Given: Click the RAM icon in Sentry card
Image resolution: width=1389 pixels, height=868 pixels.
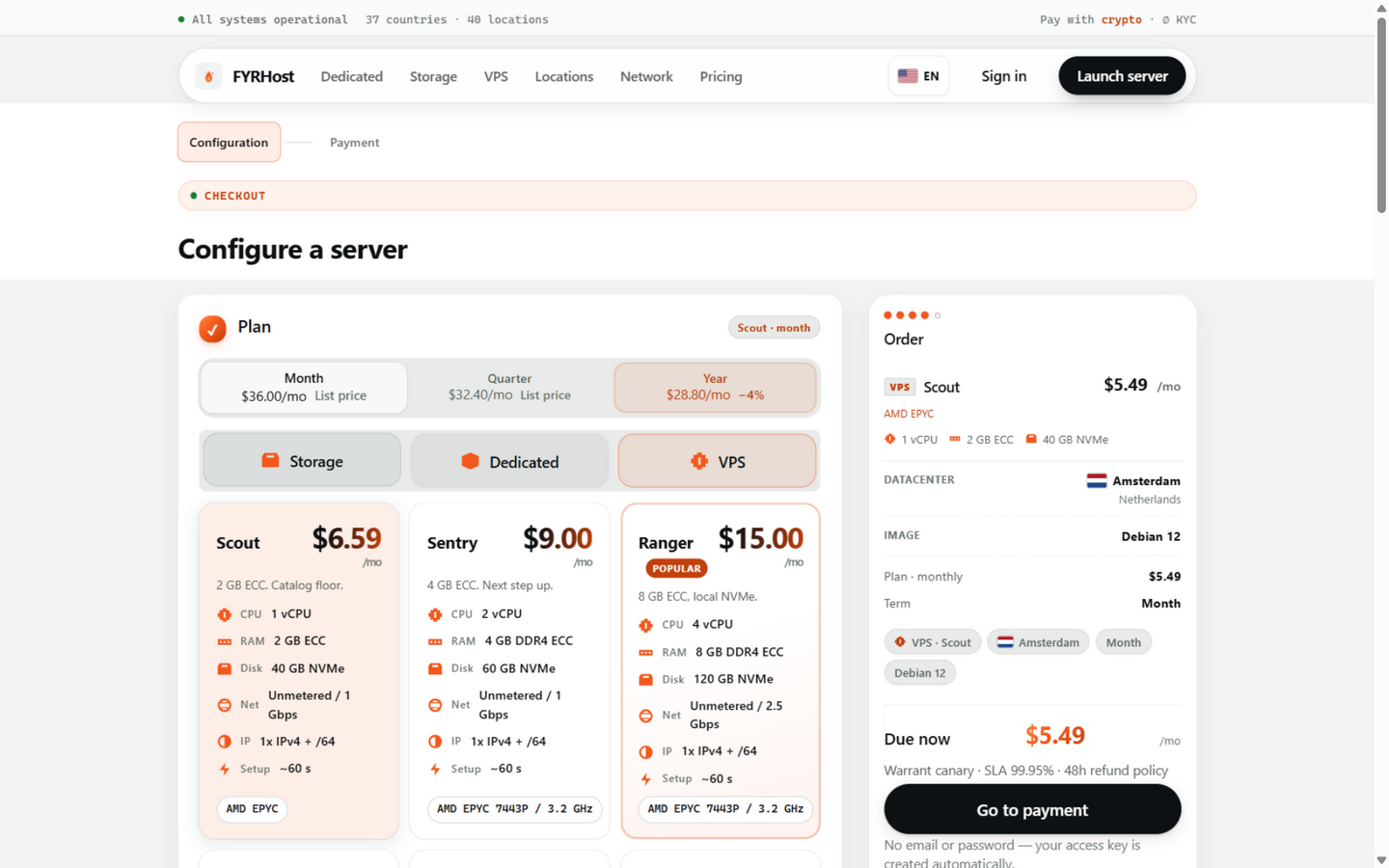Looking at the screenshot, I should click(435, 641).
